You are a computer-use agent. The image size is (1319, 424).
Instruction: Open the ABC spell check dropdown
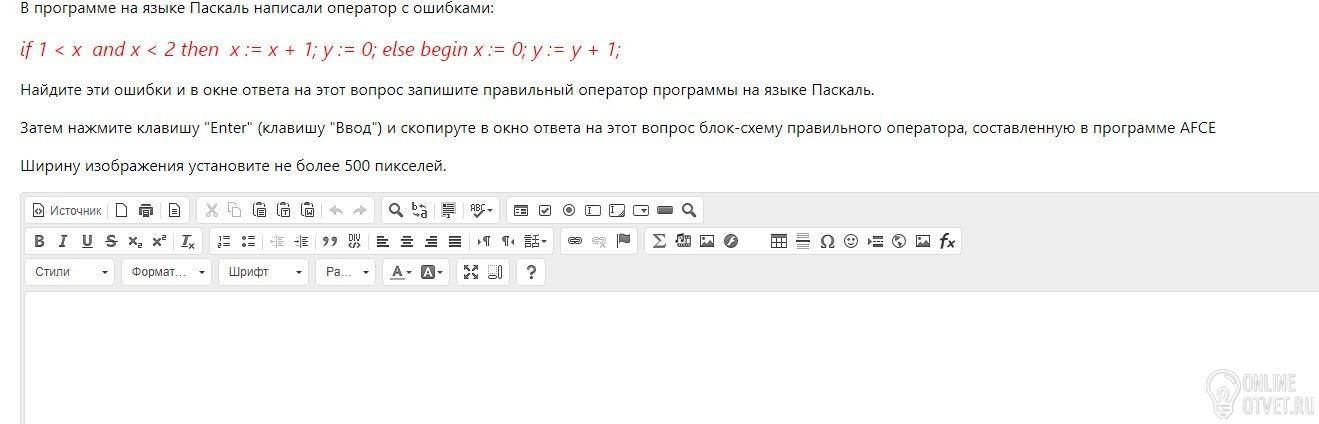coord(482,210)
